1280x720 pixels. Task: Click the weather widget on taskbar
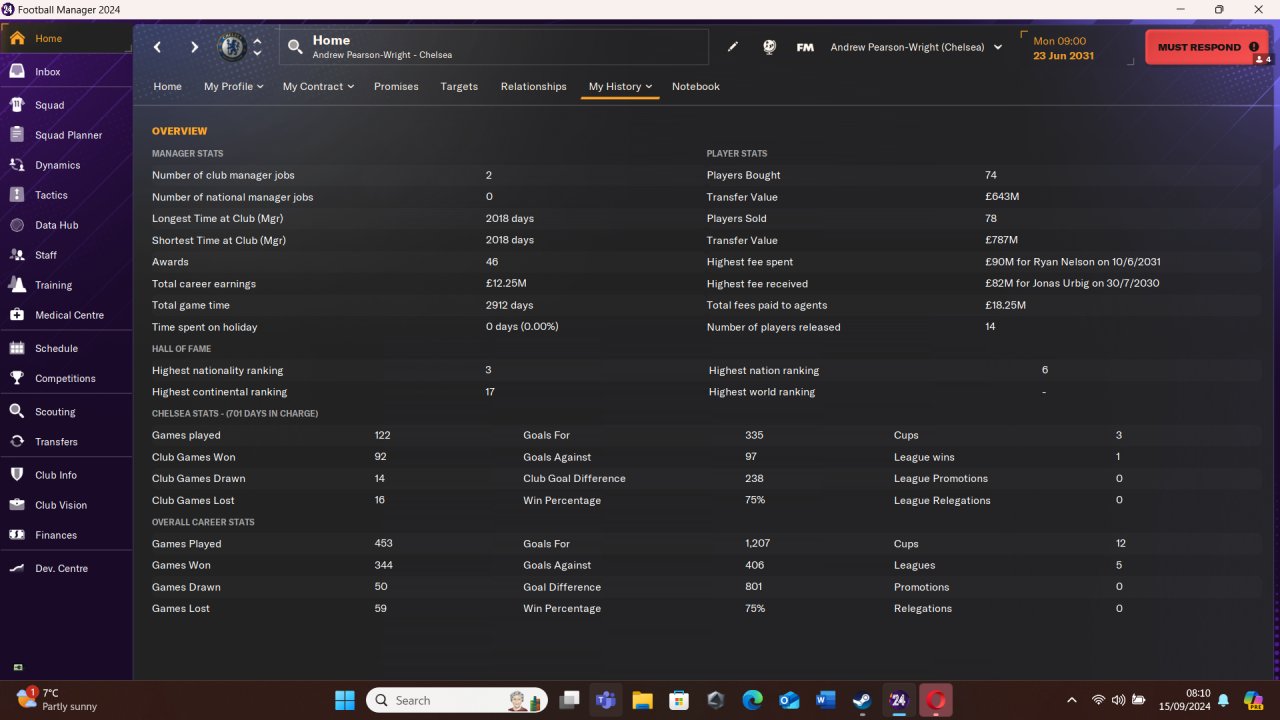click(x=57, y=700)
